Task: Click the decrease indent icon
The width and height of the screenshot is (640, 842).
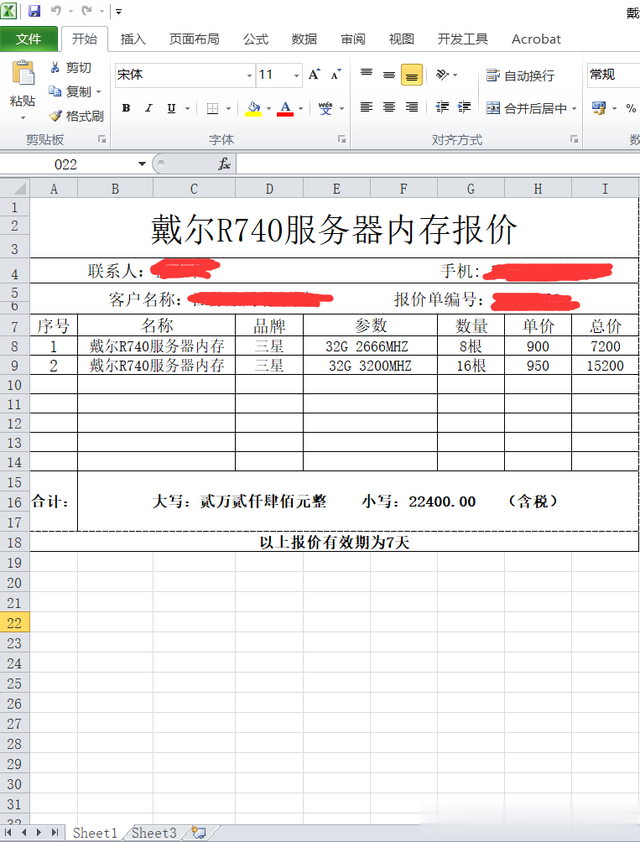Action: pyautogui.click(x=442, y=107)
